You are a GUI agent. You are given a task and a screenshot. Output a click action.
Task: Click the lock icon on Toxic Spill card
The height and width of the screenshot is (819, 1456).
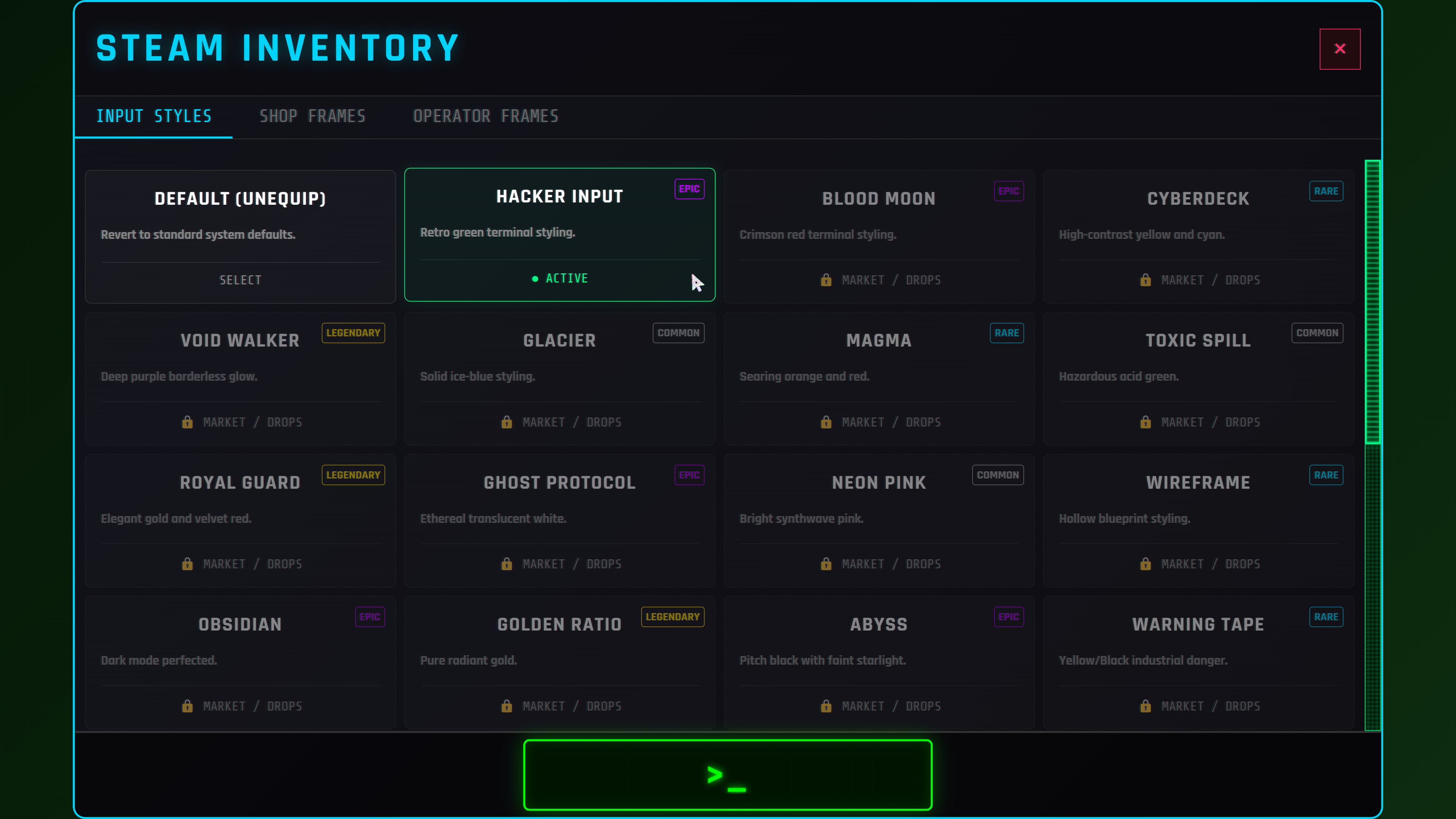tap(1145, 422)
